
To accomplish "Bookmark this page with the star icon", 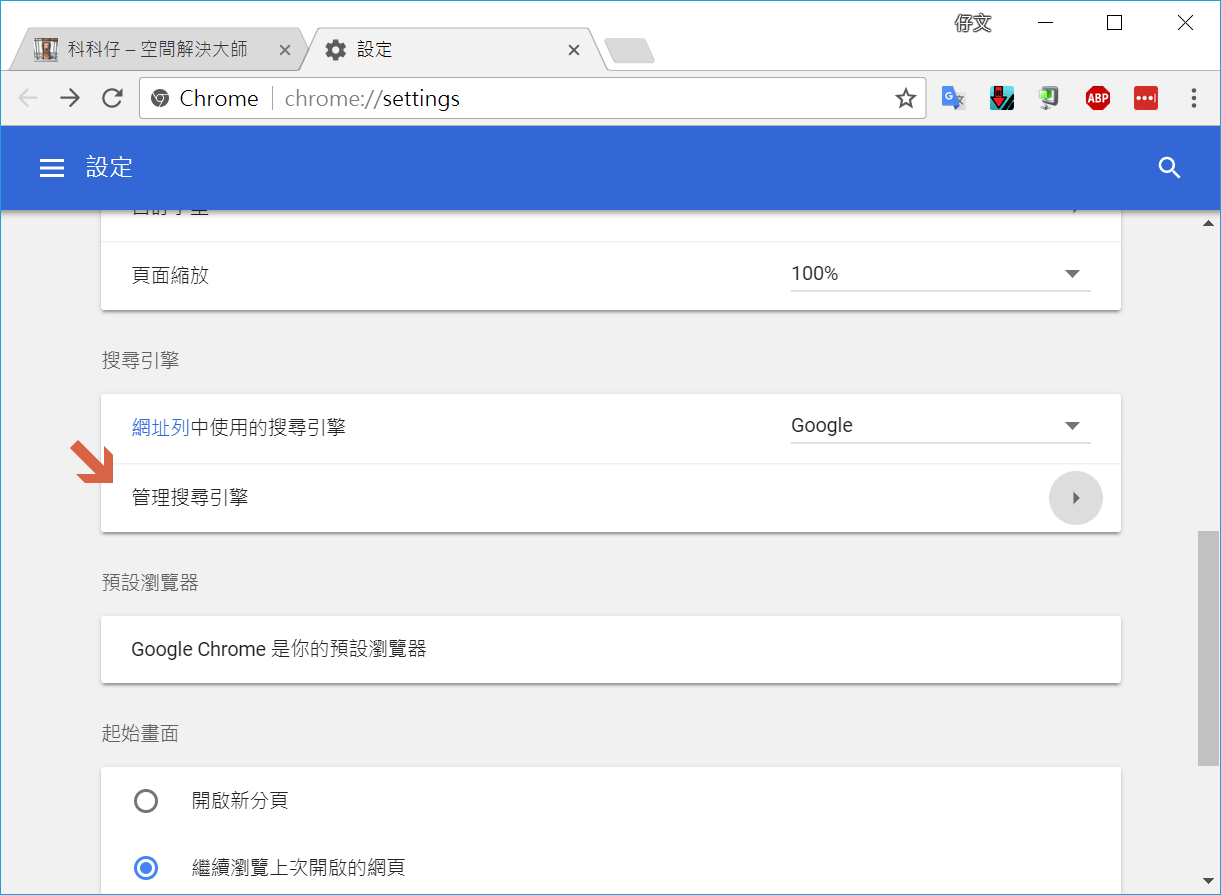I will pyautogui.click(x=905, y=98).
